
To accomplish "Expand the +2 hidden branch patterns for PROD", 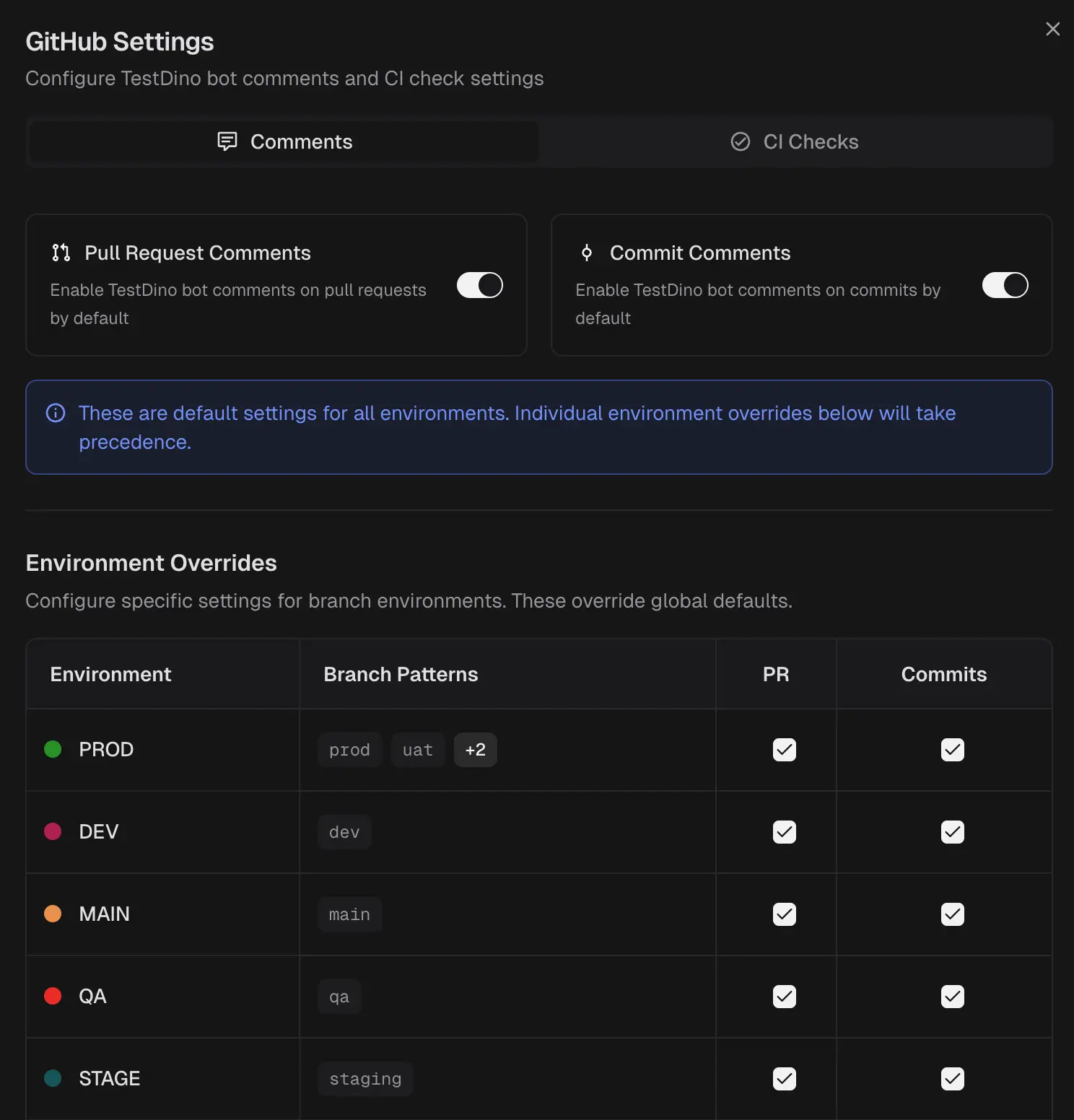I will click(475, 750).
